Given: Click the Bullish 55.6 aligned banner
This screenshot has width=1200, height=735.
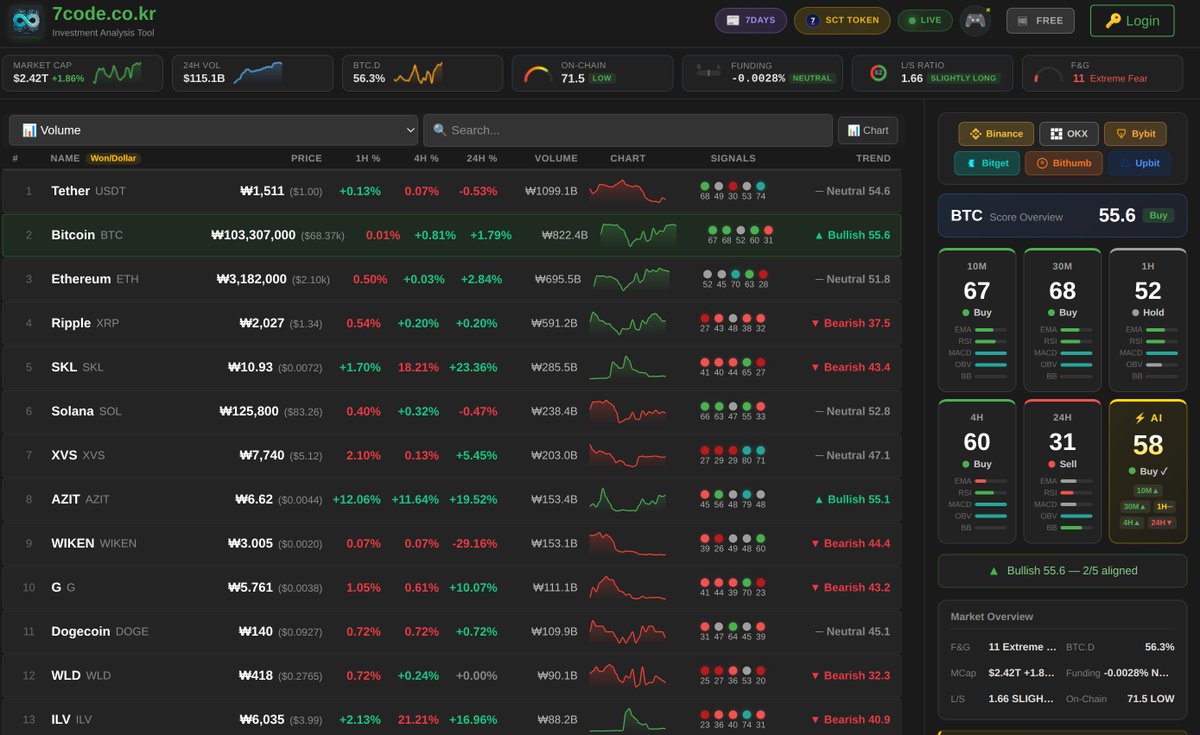Looking at the screenshot, I should (x=1062, y=570).
